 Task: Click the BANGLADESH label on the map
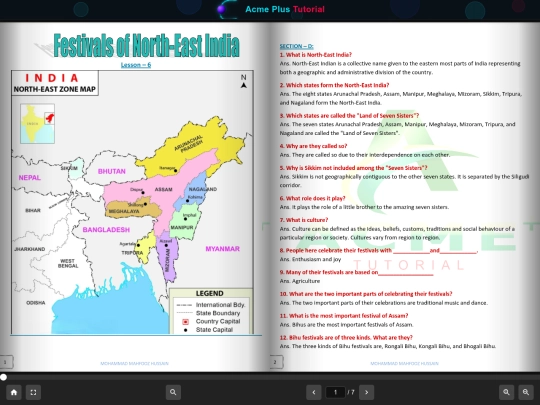click(106, 230)
